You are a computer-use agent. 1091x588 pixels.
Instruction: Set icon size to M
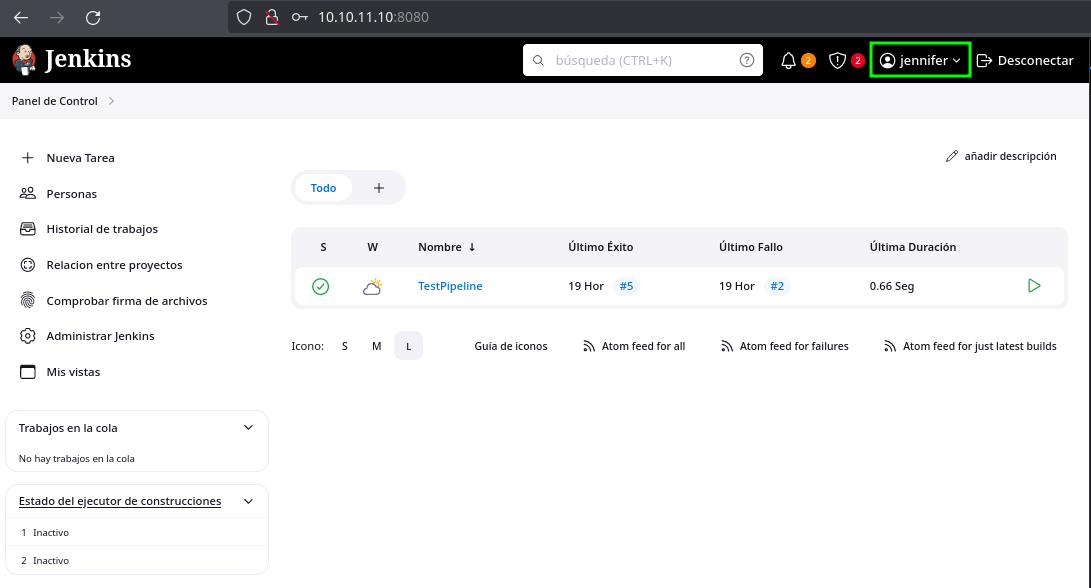click(376, 346)
